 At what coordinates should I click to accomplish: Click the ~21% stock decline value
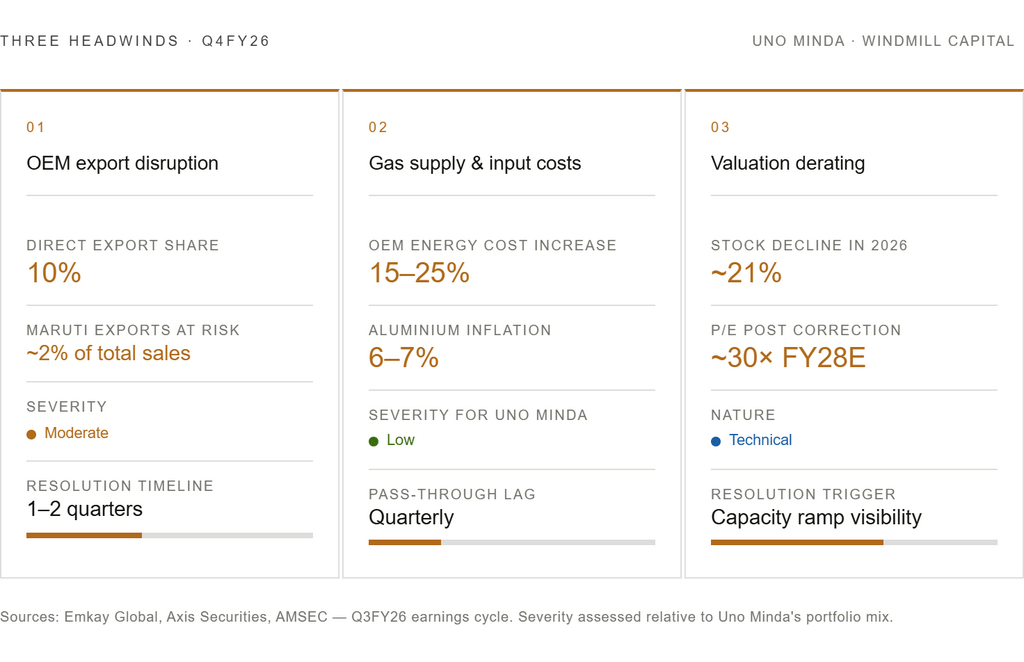pos(746,273)
